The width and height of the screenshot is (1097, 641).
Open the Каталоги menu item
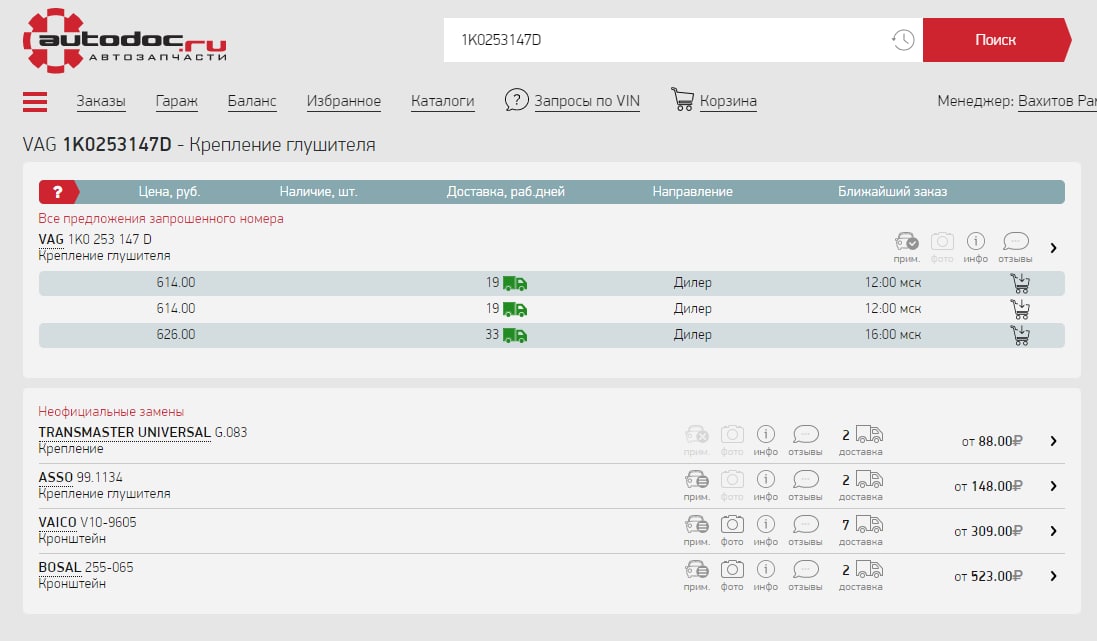[442, 101]
